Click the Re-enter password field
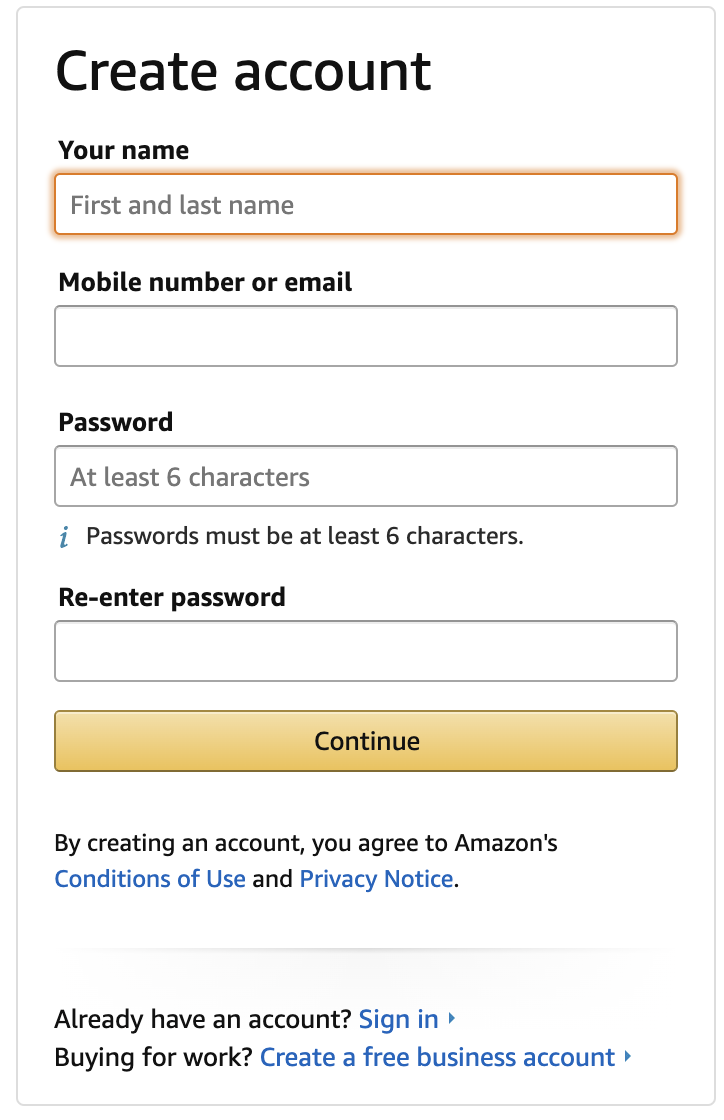This screenshot has height=1120, width=724. [365, 651]
